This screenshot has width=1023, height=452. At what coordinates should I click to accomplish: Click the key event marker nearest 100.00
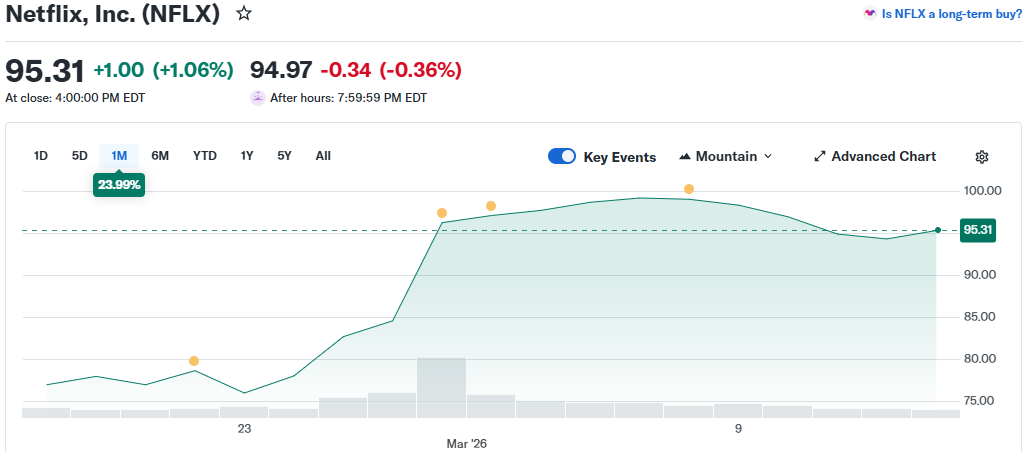(x=689, y=189)
